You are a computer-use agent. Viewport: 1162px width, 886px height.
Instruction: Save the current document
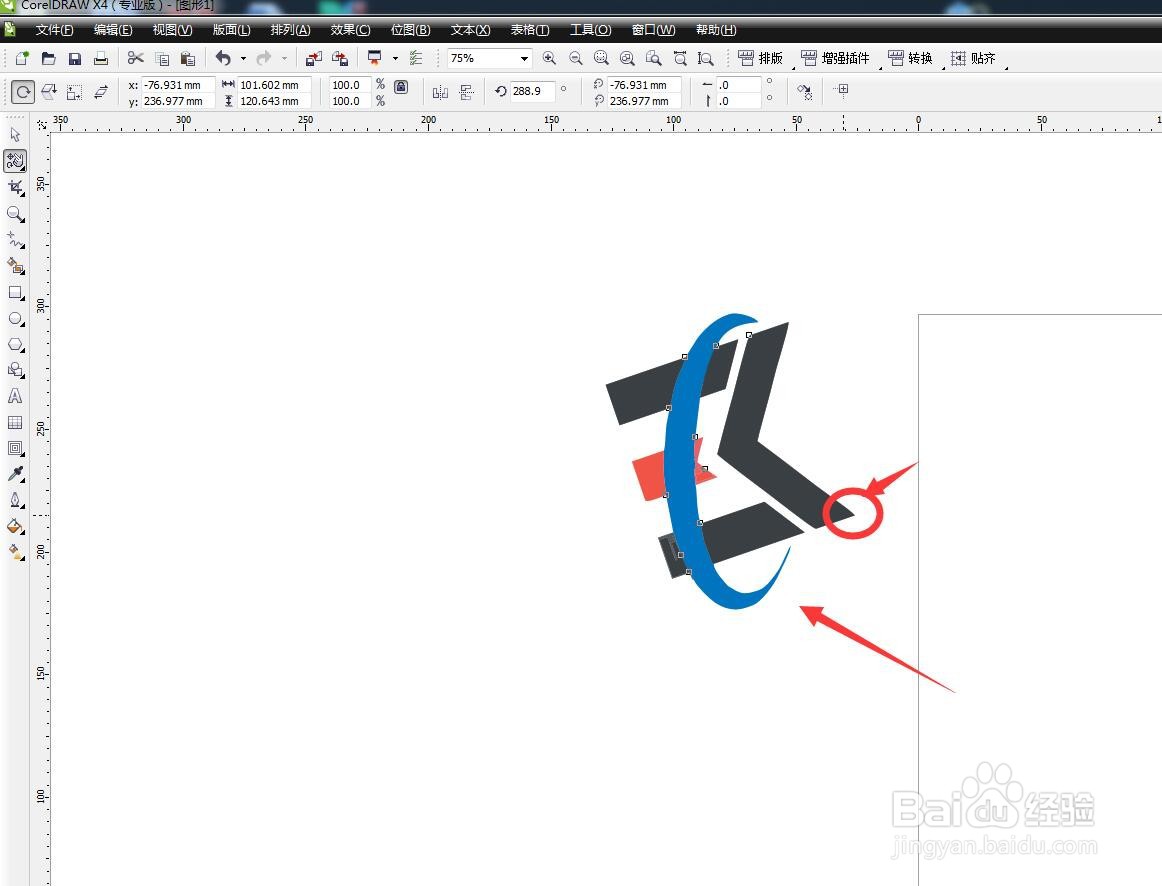[x=74, y=58]
